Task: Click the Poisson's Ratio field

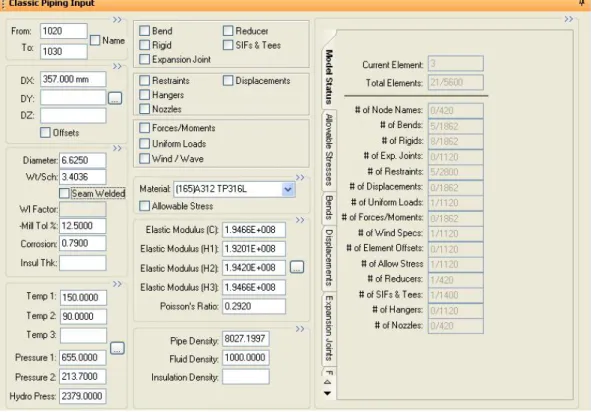Action: tap(254, 306)
